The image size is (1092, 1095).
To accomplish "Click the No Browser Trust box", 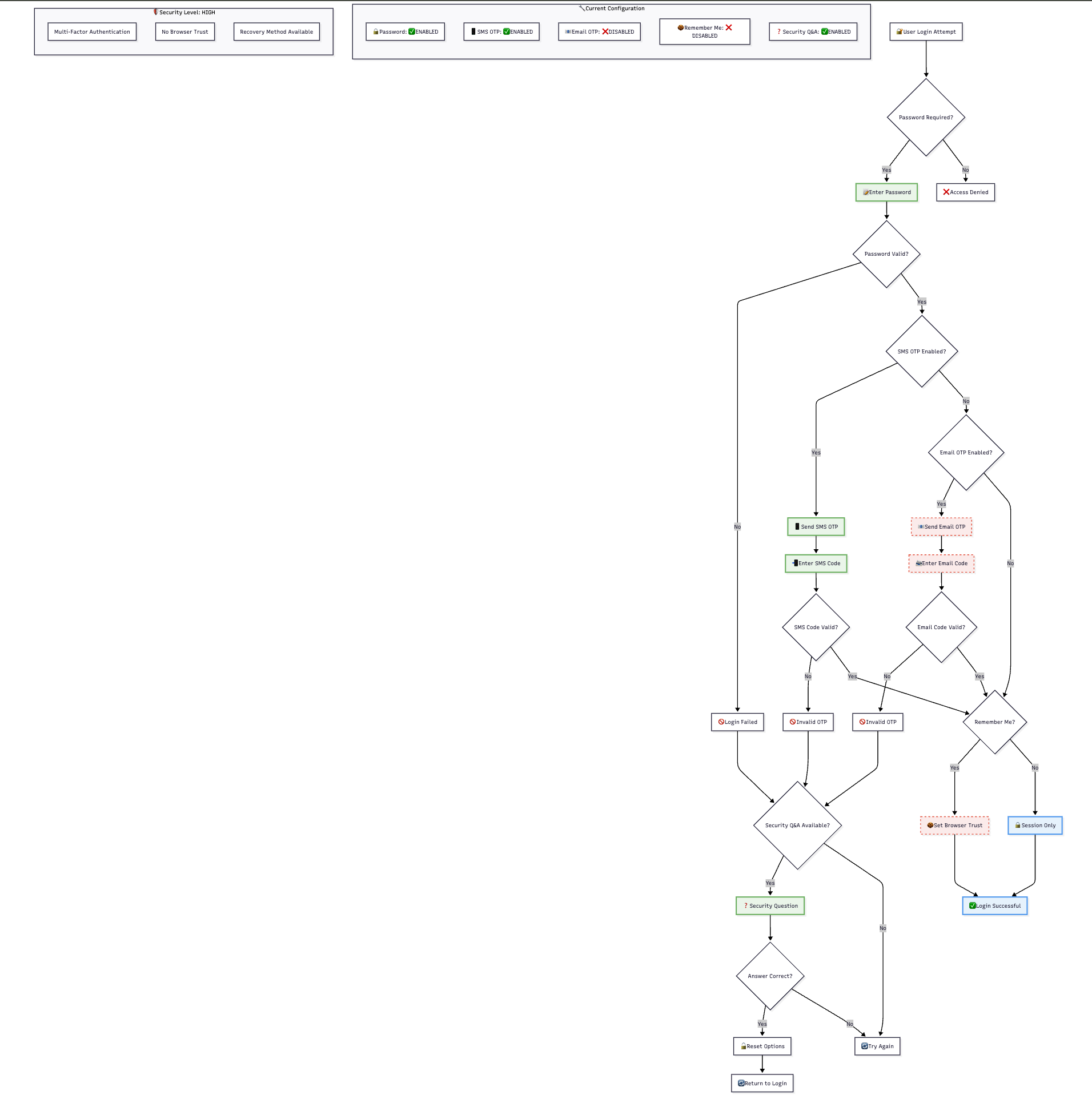I will (x=185, y=32).
